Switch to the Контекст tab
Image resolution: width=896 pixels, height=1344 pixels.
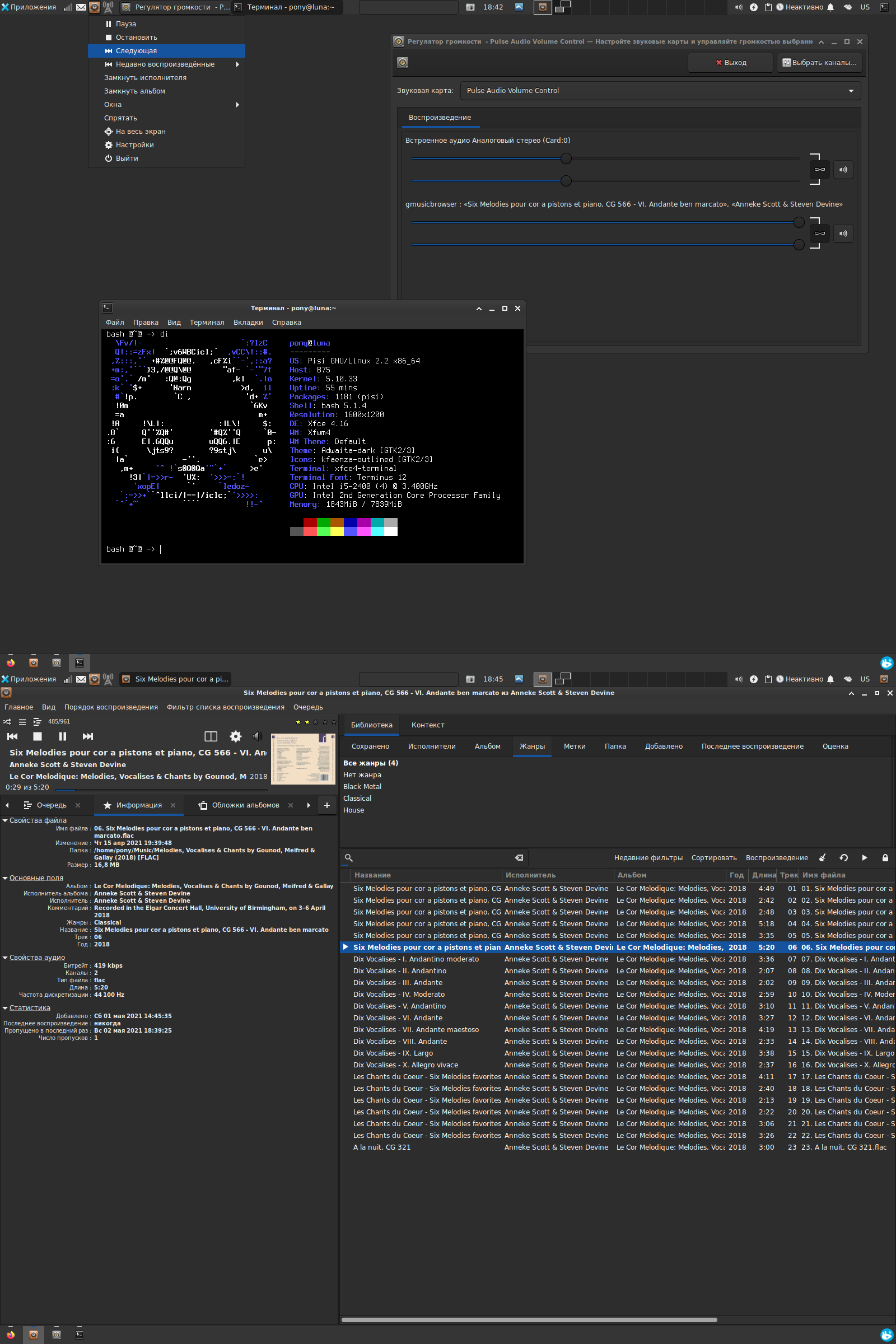pos(427,725)
